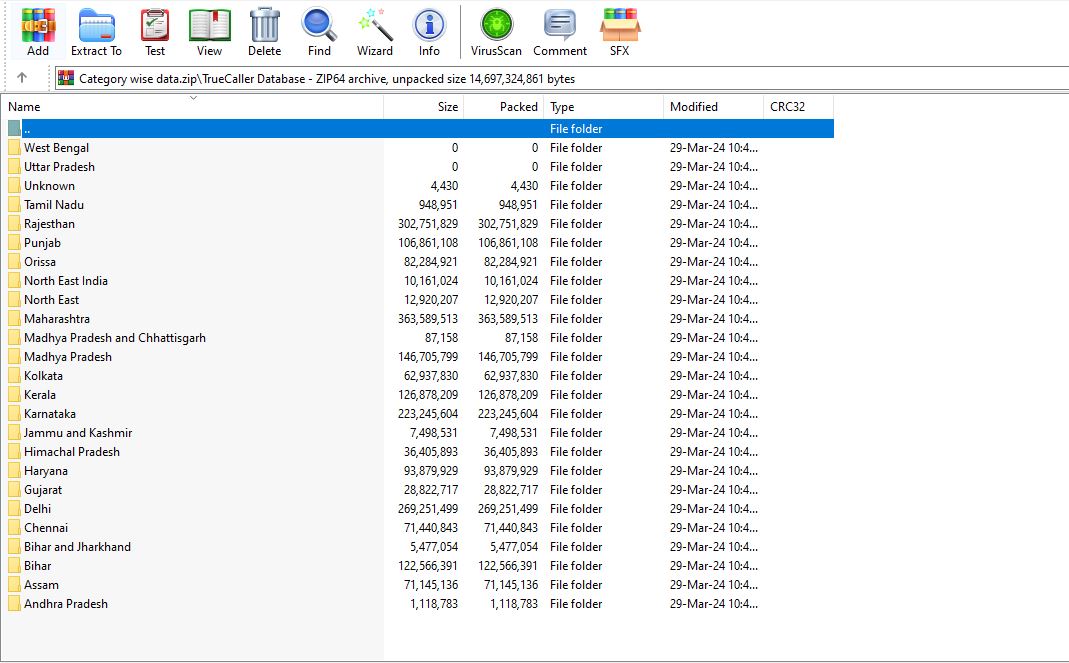Screen dimensions: 1069x663
Task: Show archive Info
Action: 429,31
